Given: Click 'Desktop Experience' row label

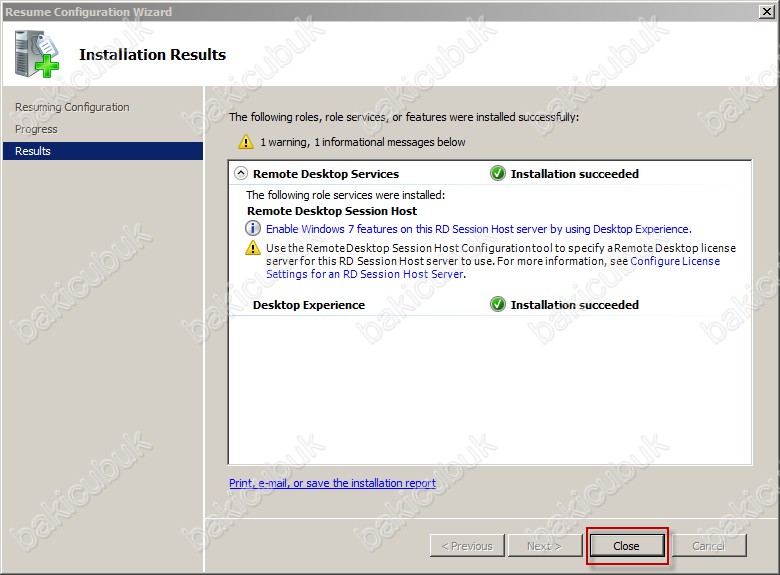Looking at the screenshot, I should 309,305.
